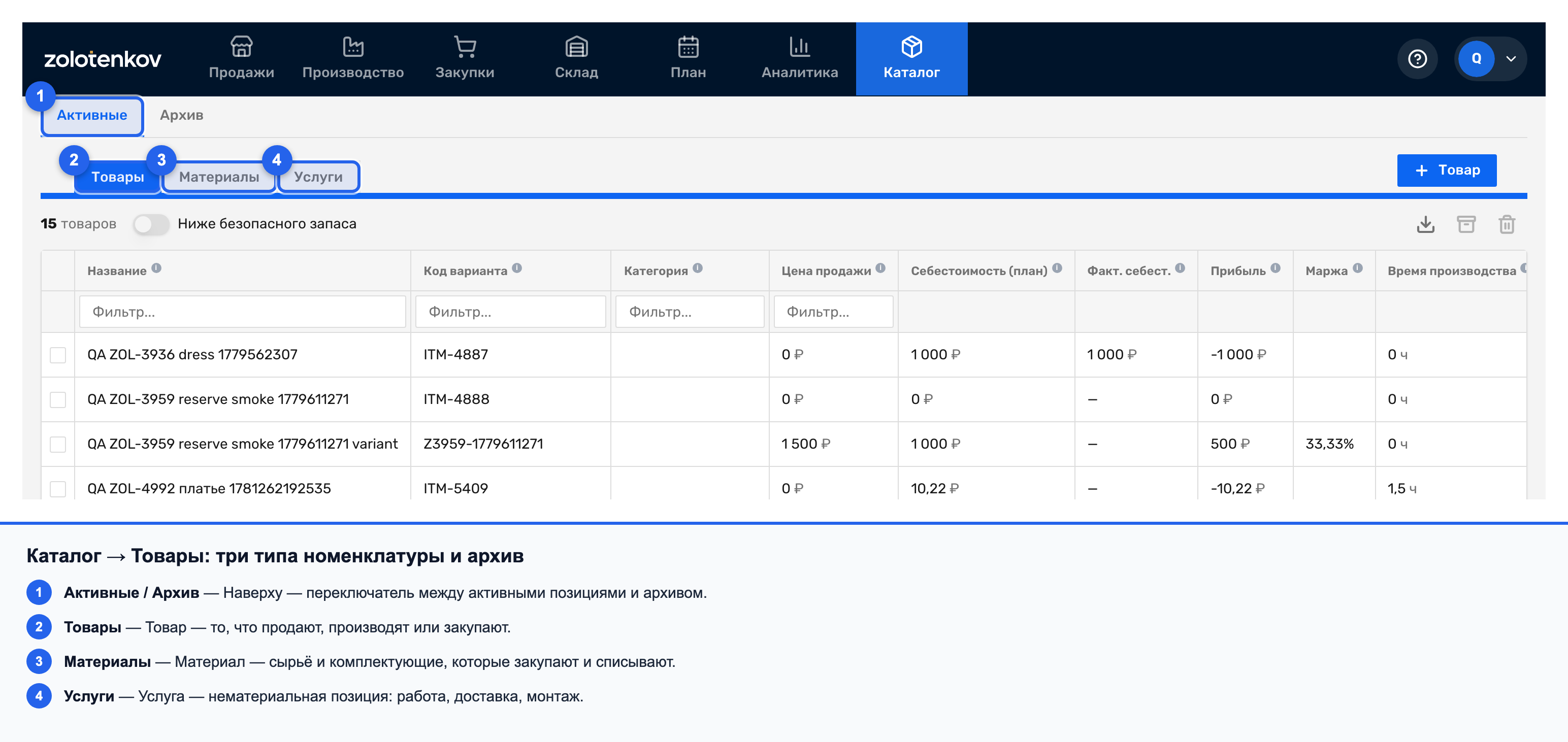This screenshot has height=742, width=1568.
Task: Click the ITM-5409 variant code
Action: click(x=456, y=488)
